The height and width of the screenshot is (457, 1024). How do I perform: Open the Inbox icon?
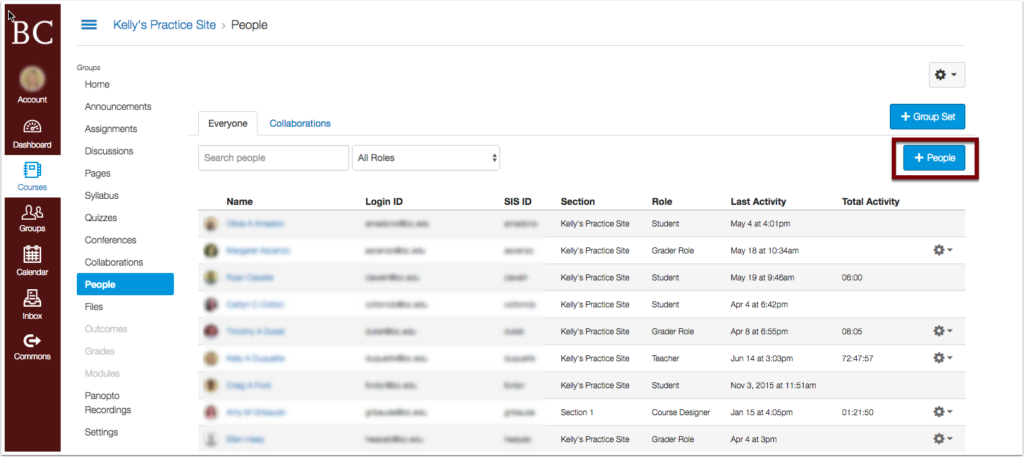(x=32, y=303)
